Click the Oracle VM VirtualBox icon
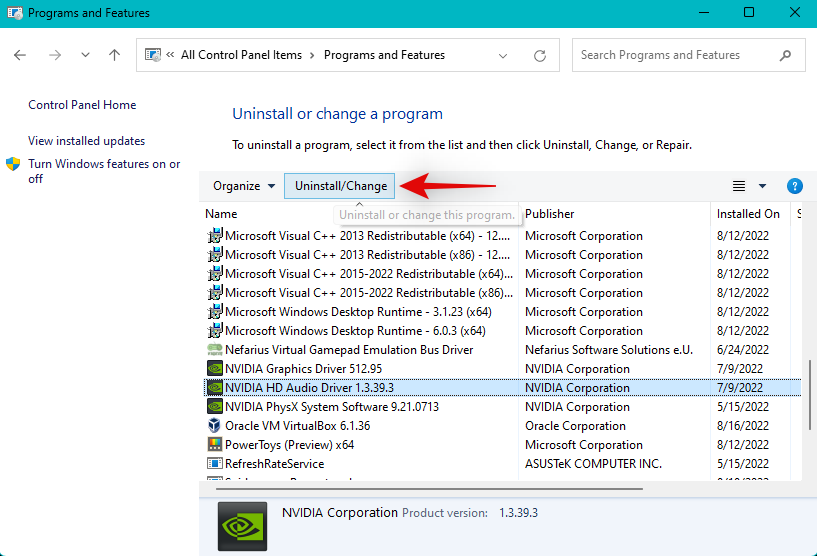This screenshot has height=556, width=817. coord(215,426)
